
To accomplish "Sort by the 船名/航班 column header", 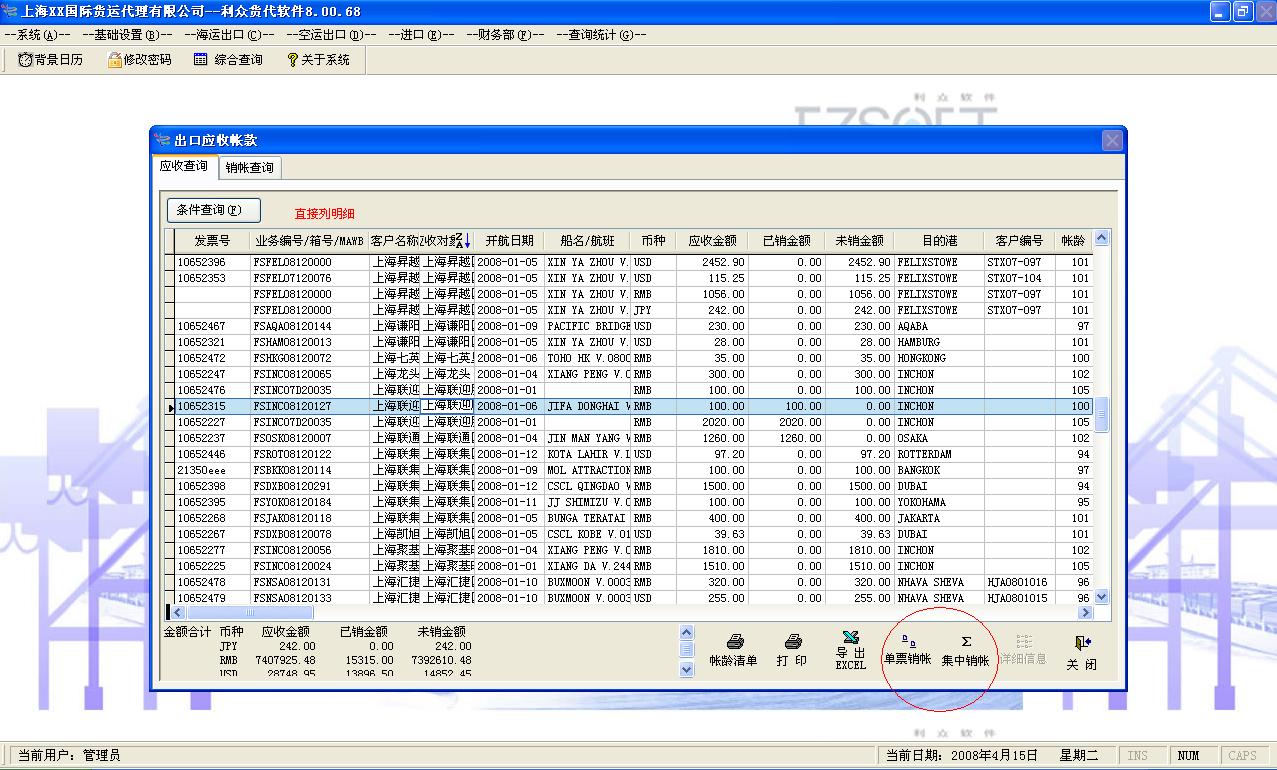I will [x=588, y=241].
